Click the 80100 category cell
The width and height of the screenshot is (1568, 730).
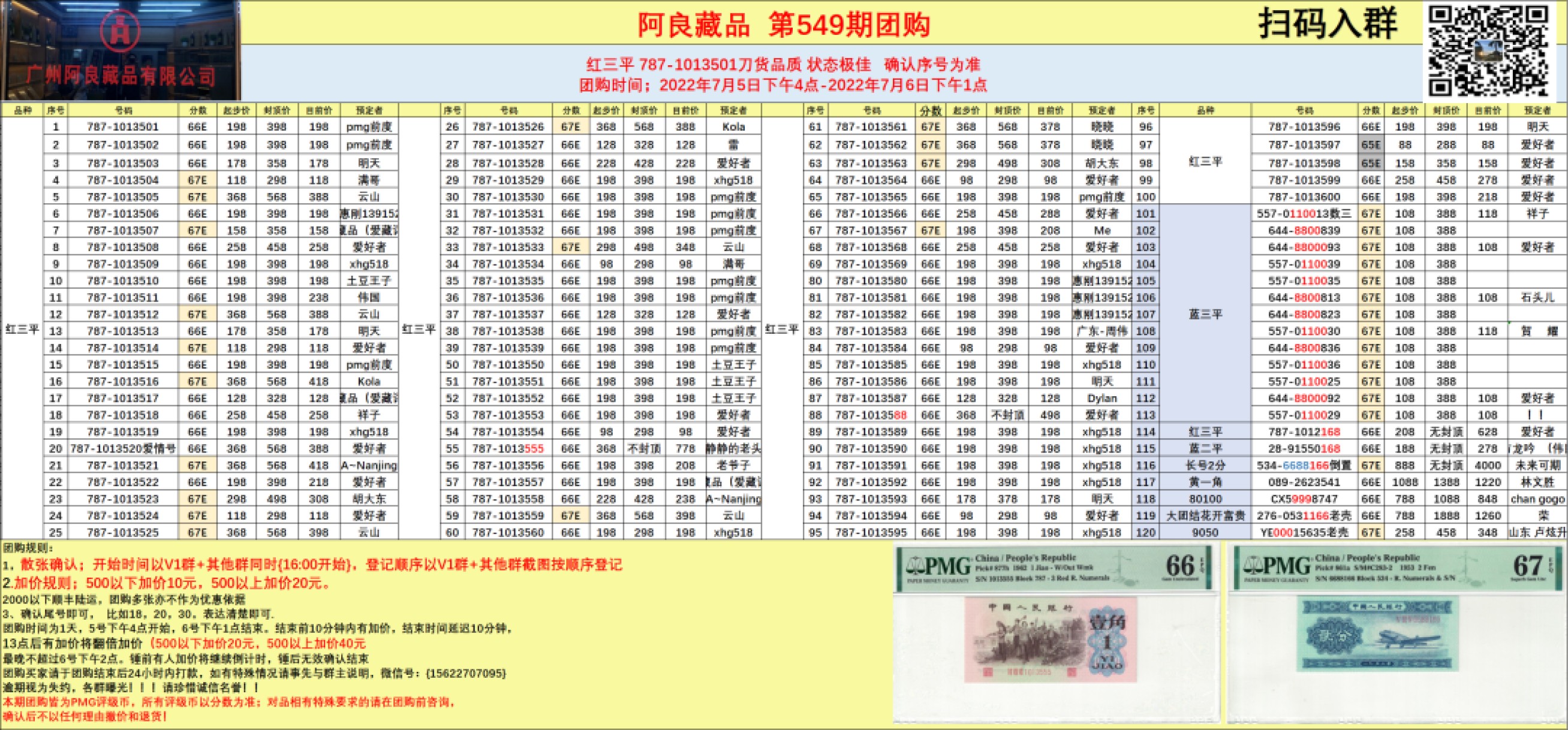pos(1205,499)
